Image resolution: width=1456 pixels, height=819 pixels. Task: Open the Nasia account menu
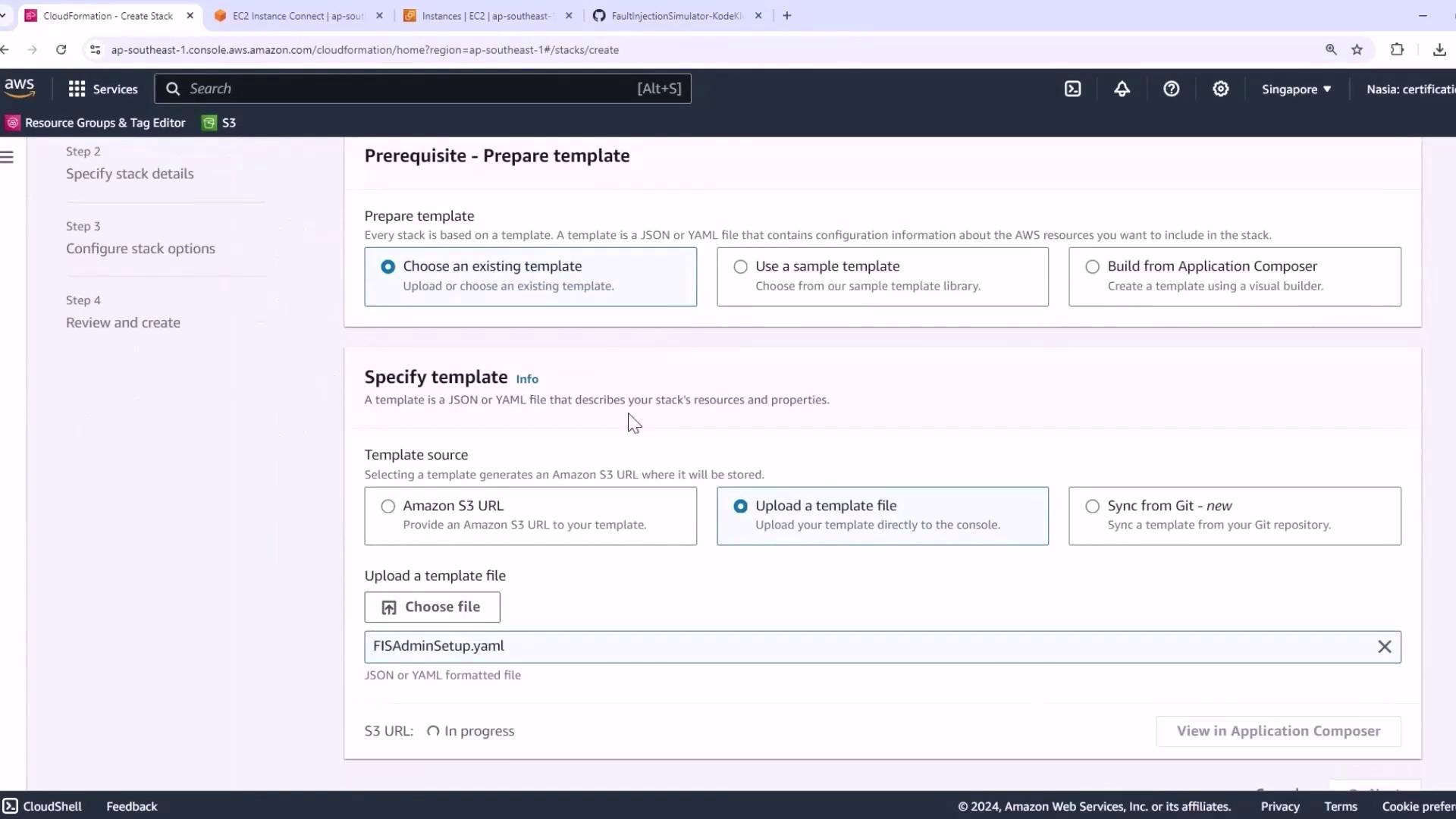[x=1409, y=89]
